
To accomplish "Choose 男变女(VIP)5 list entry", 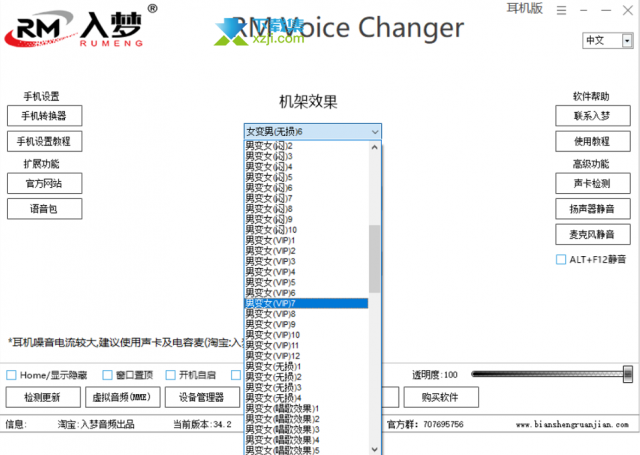I will tap(306, 282).
